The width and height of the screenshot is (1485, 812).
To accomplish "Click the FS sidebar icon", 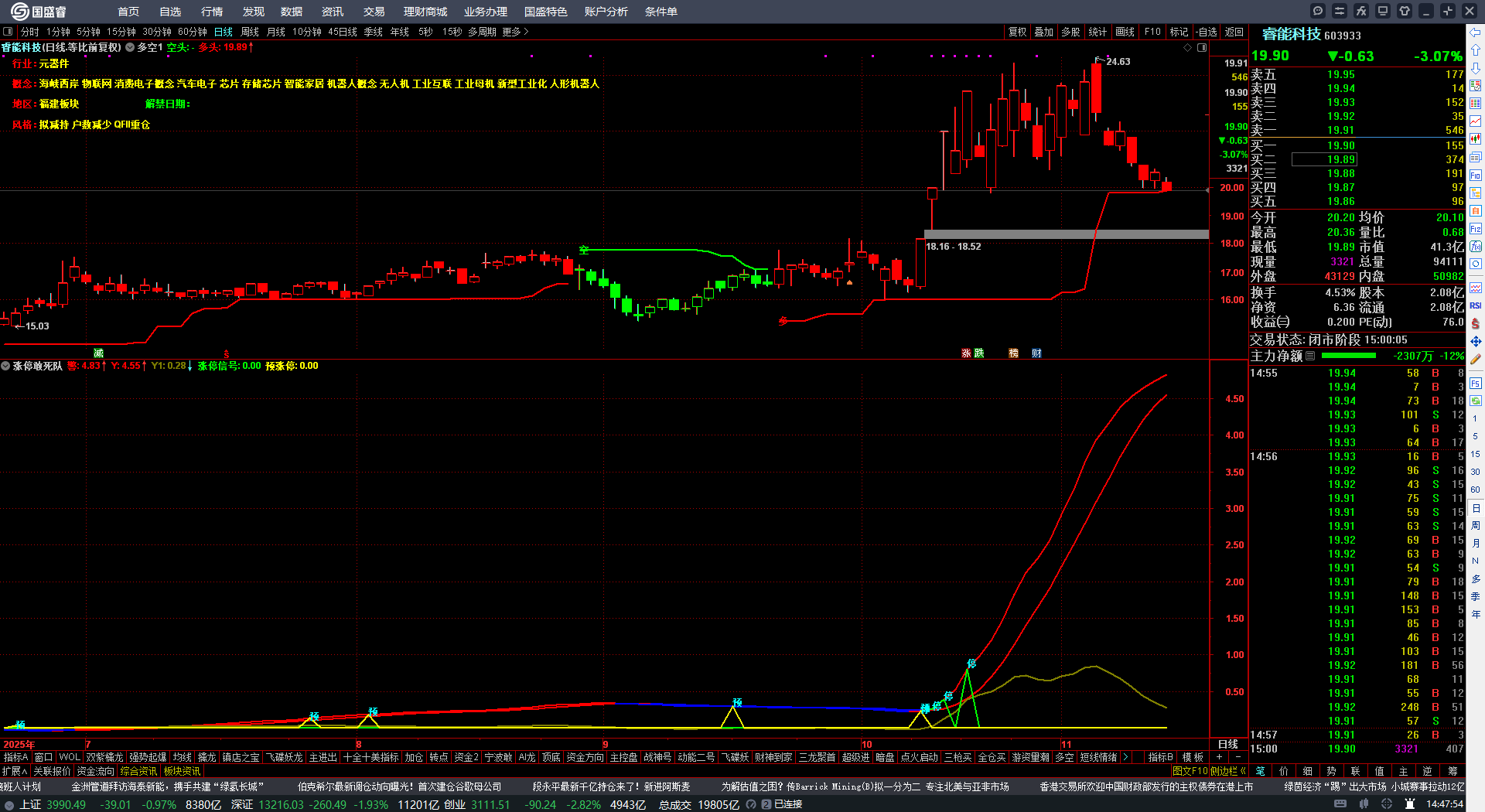I will click(x=1476, y=383).
